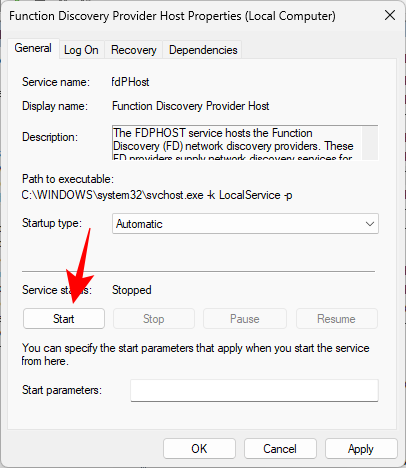
Task: Dismiss the dialog with Cancel
Action: [x=280, y=449]
